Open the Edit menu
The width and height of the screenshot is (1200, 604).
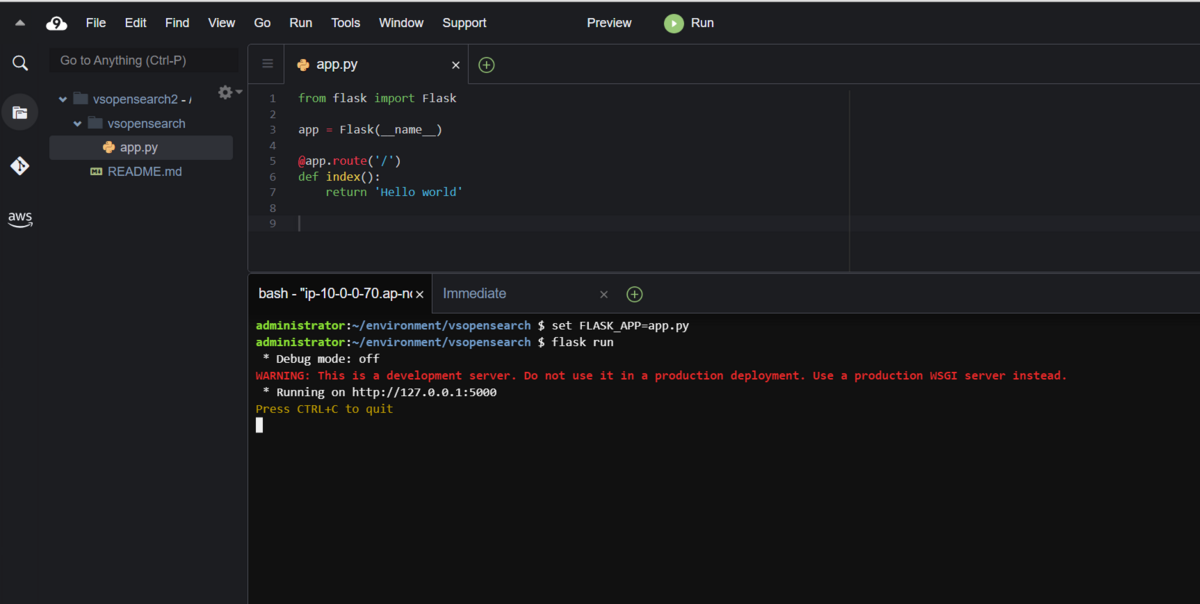[x=135, y=23]
